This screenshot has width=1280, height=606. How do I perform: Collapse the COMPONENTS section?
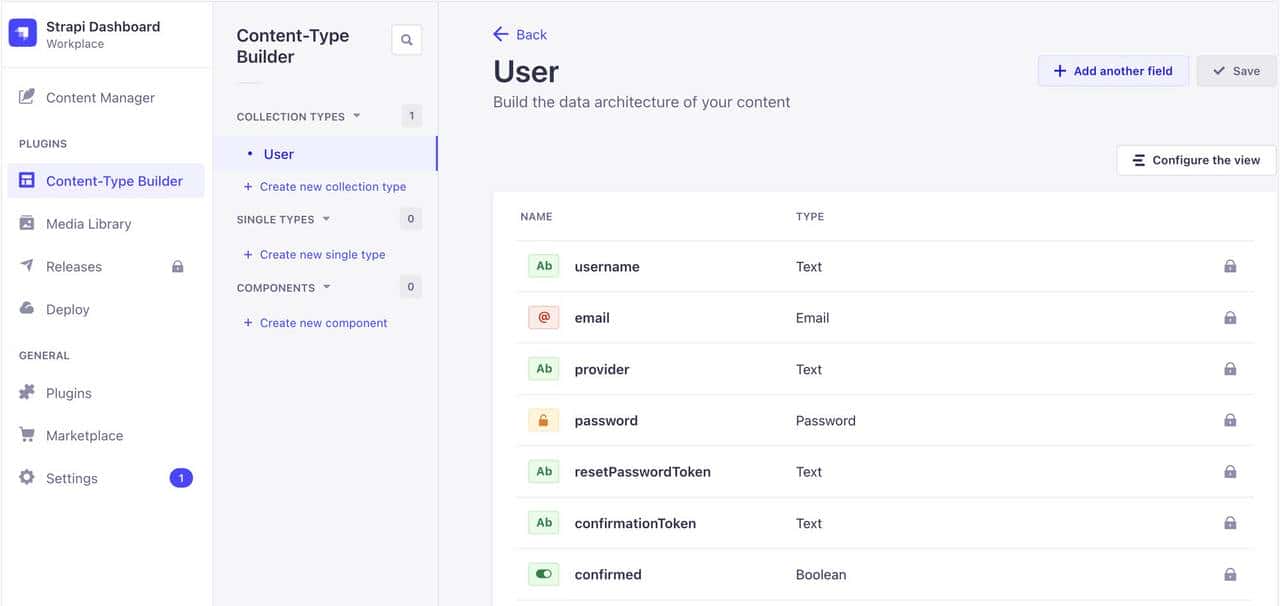(x=327, y=286)
